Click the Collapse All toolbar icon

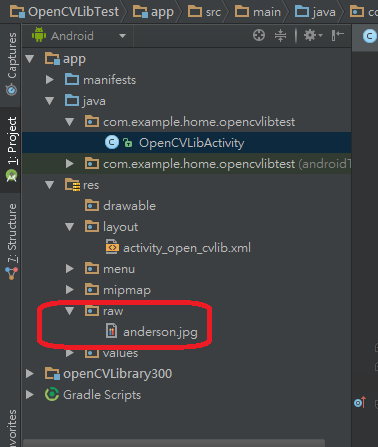click(280, 35)
